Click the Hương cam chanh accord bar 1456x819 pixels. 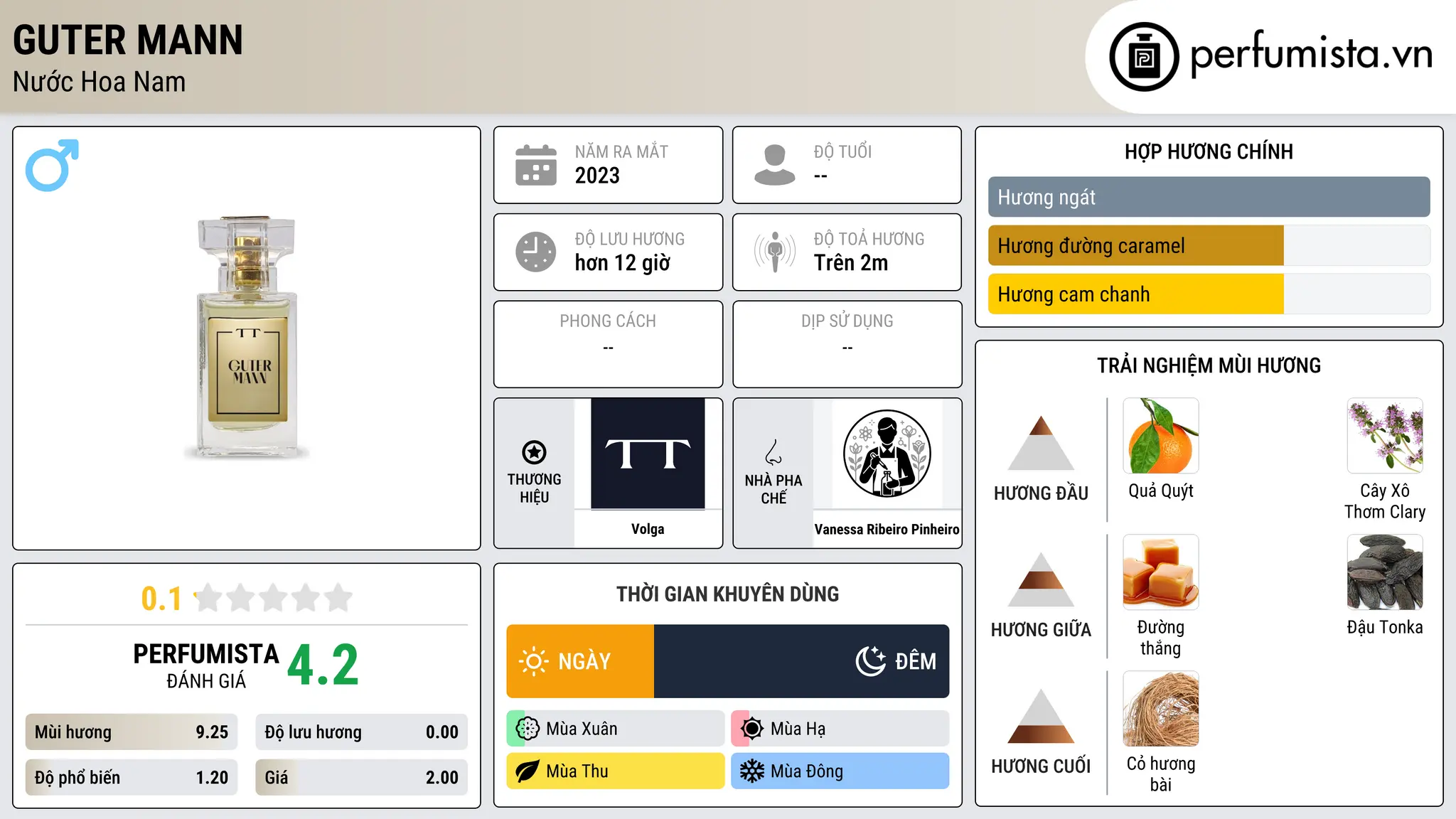point(1209,294)
